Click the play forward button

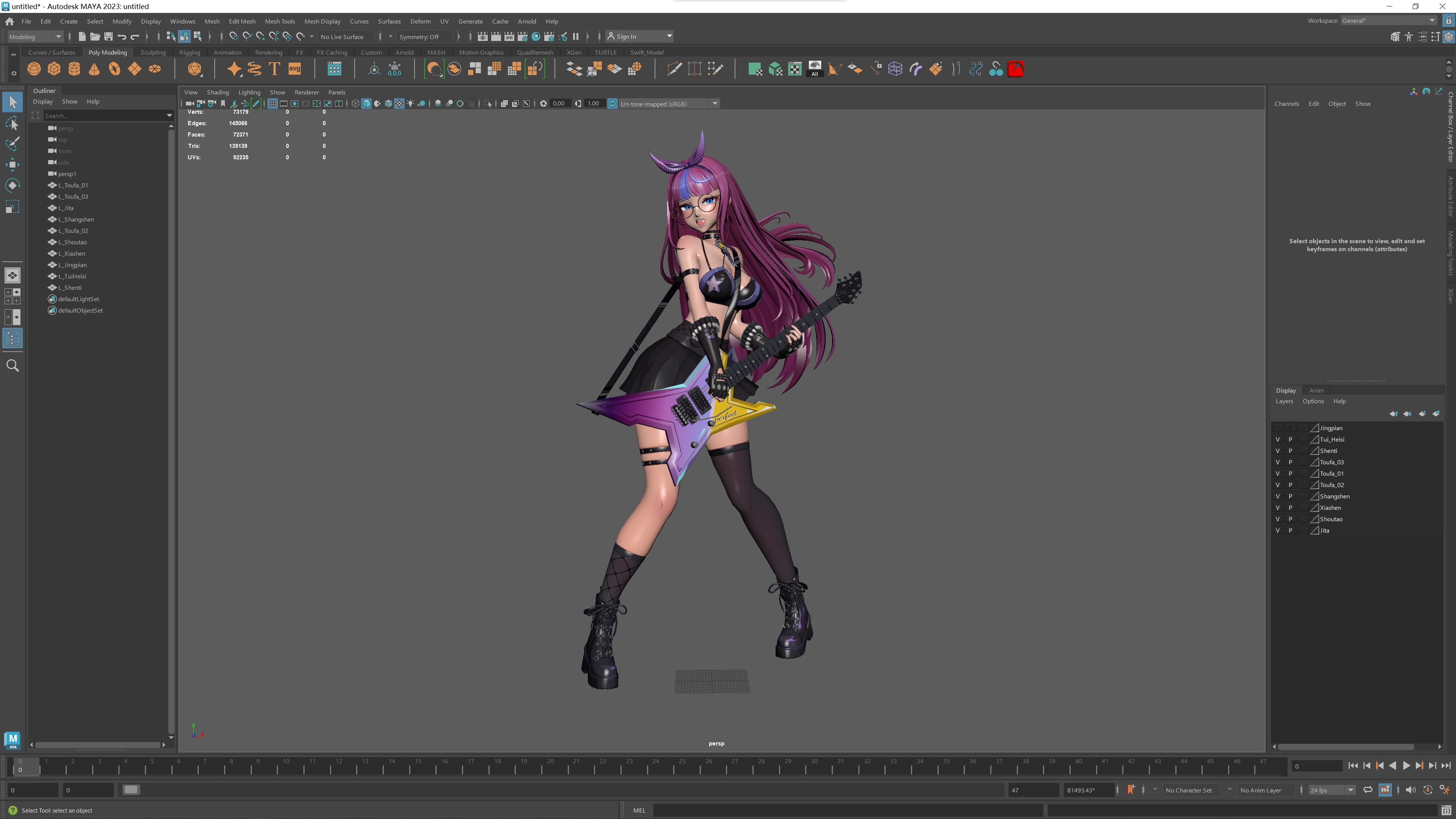(1406, 766)
